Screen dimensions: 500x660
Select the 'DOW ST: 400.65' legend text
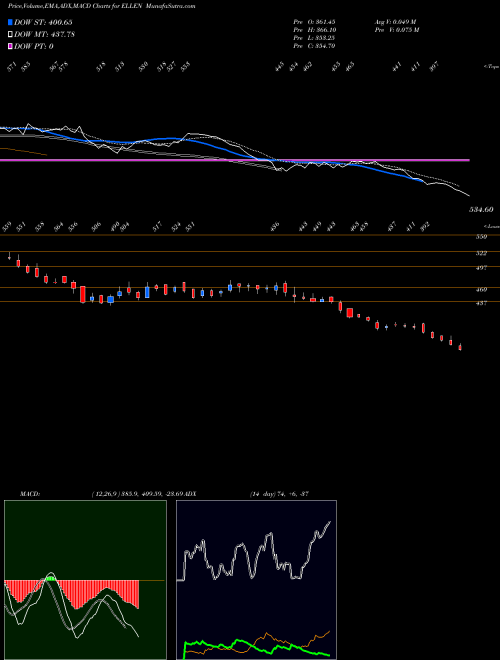(x=43, y=22)
